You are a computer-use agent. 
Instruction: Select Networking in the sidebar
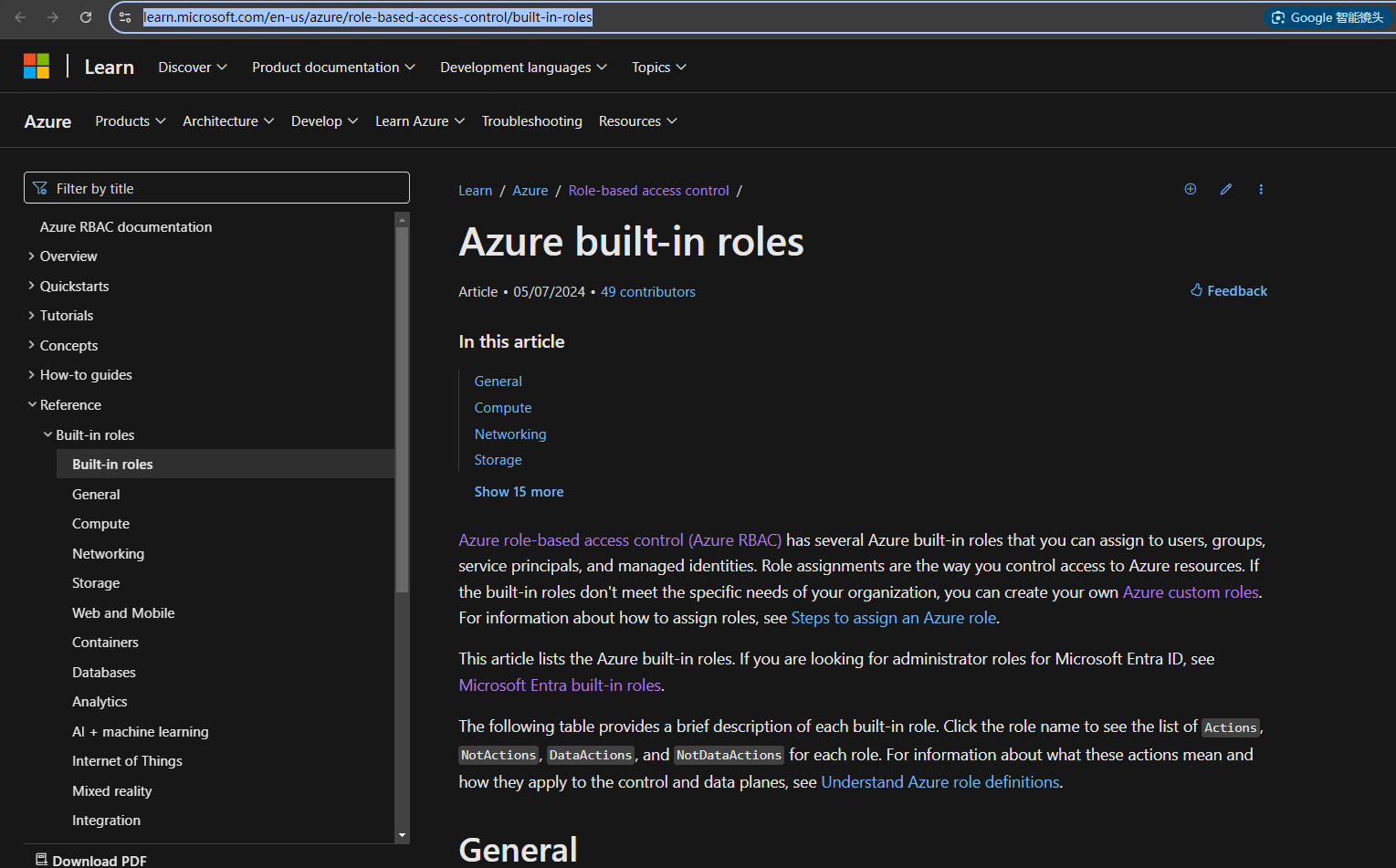(x=108, y=554)
